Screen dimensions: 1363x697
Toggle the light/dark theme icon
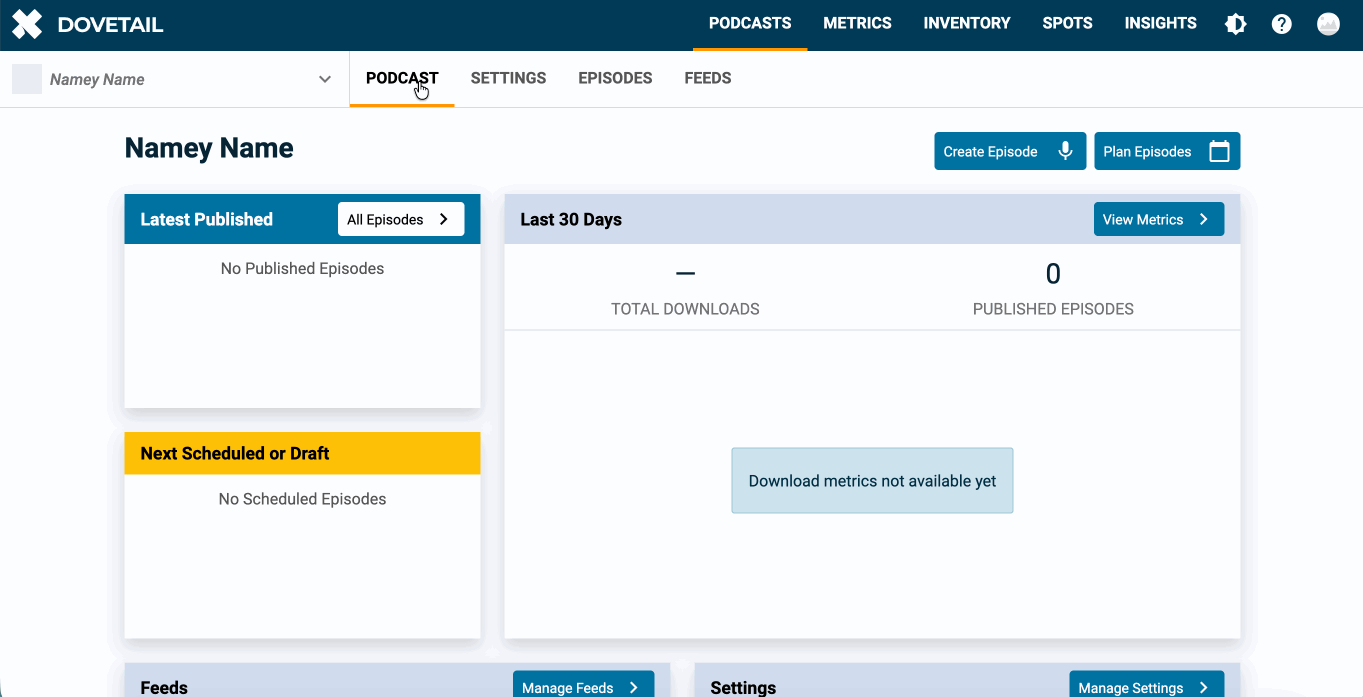click(1236, 24)
